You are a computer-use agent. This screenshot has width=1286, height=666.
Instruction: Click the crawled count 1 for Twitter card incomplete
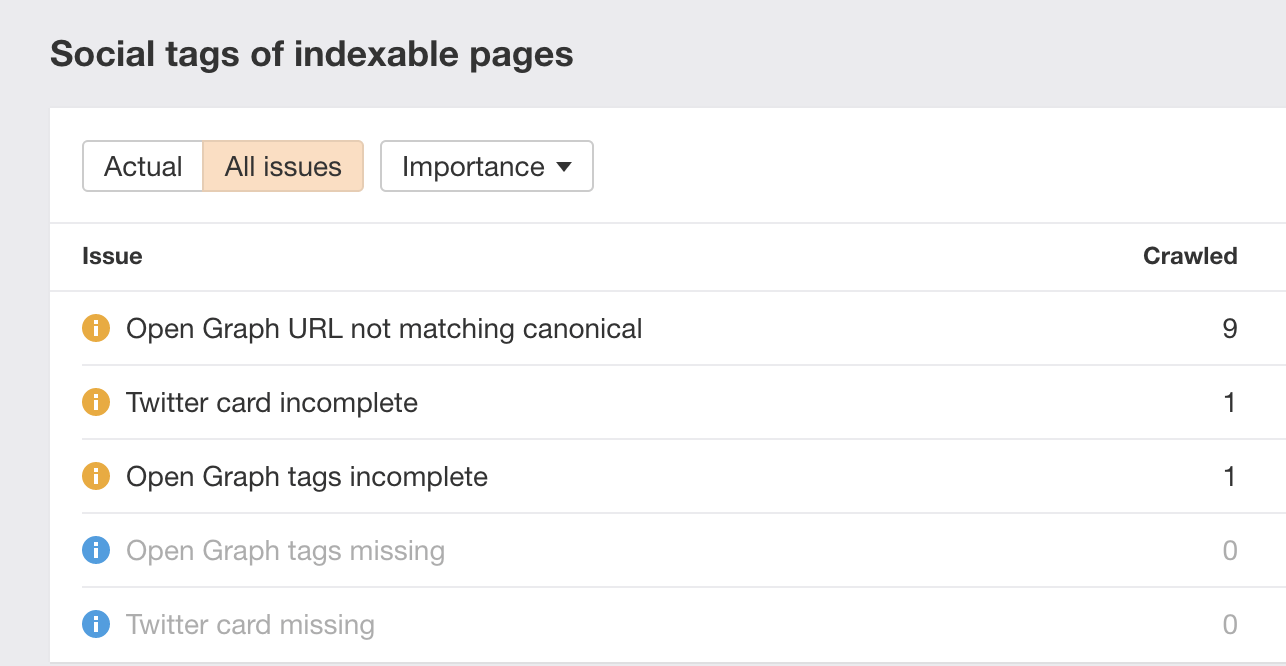1230,402
